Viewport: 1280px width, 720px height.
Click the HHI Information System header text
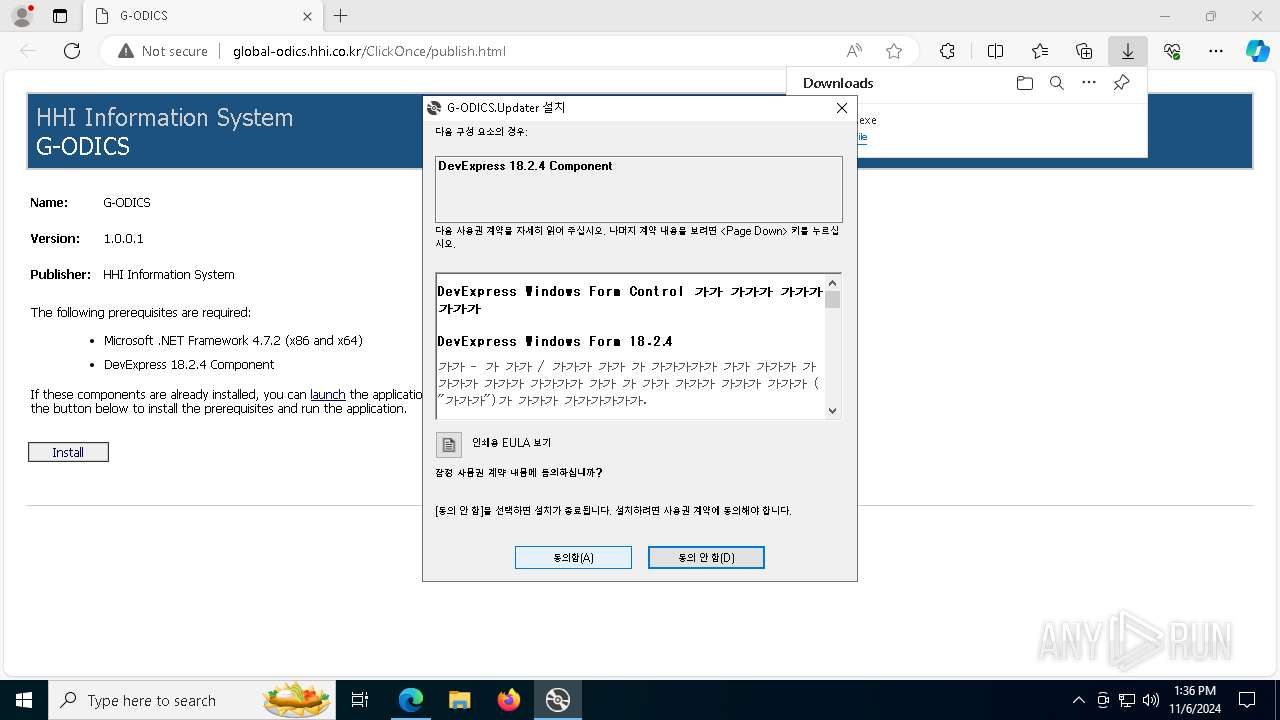coord(165,117)
